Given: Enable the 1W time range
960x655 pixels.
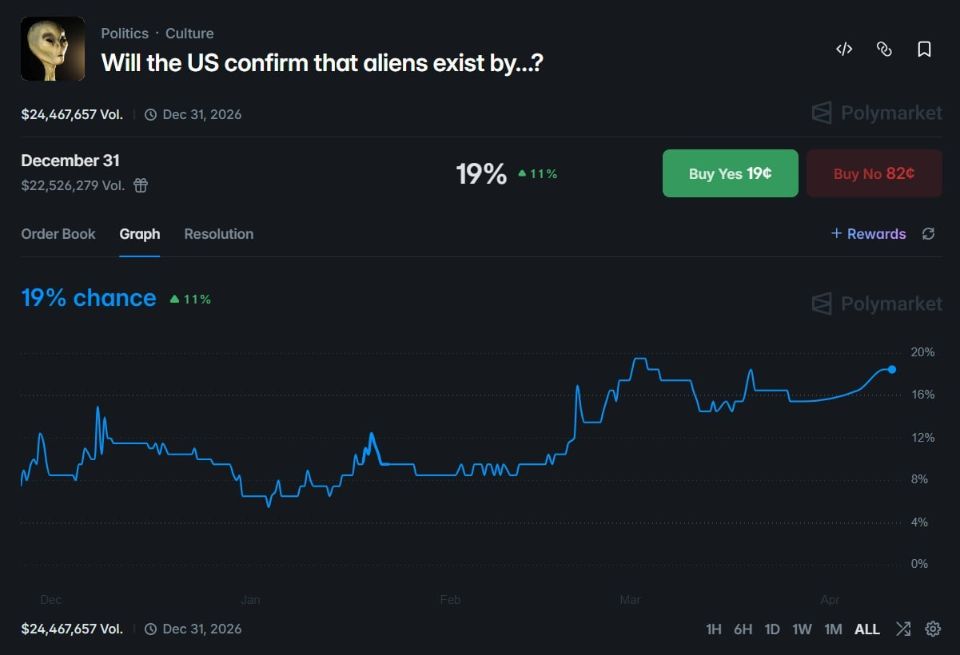Looking at the screenshot, I should point(801,629).
